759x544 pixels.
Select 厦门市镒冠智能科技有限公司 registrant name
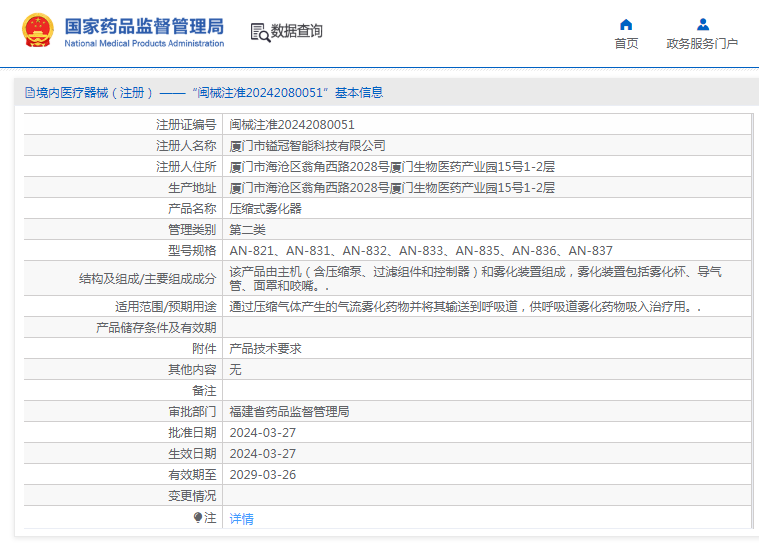(307, 146)
